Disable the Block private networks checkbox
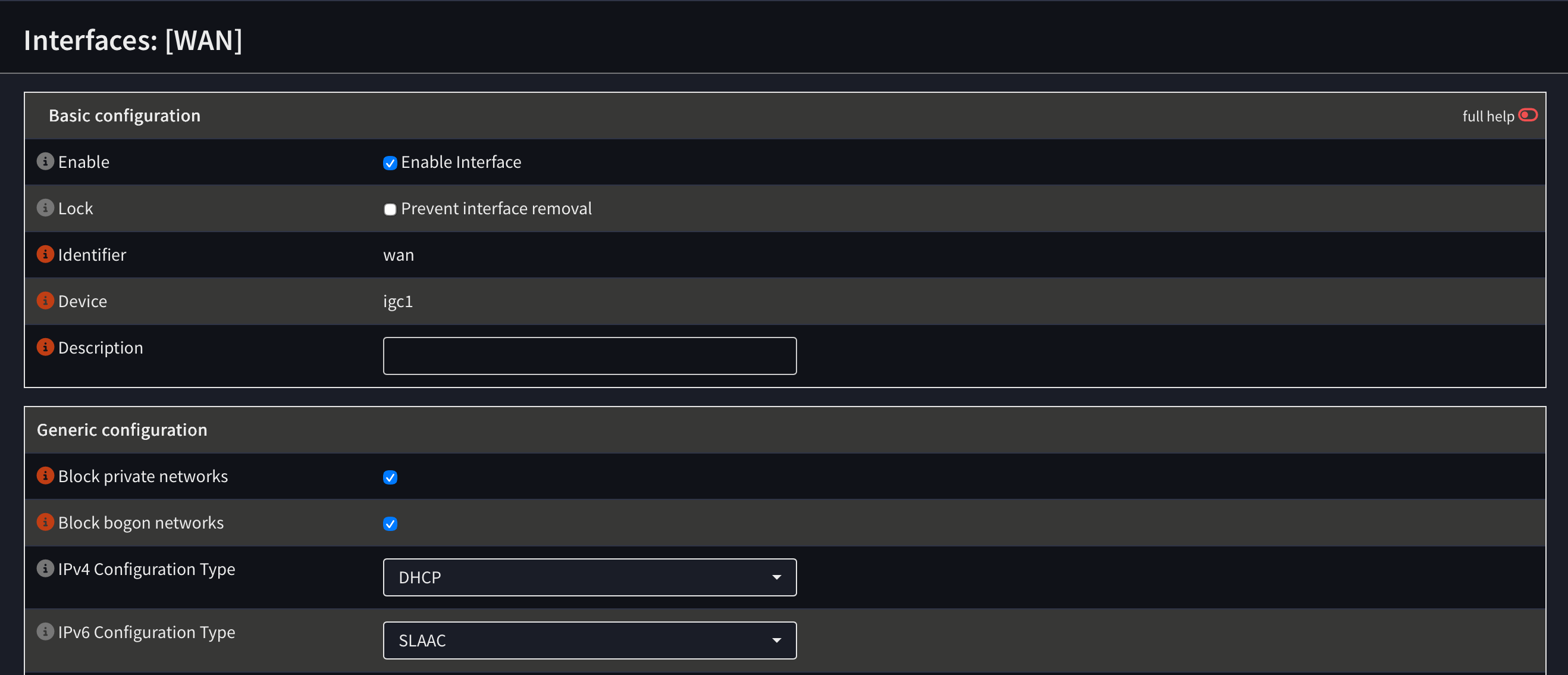Viewport: 1568px width, 675px height. pyautogui.click(x=390, y=477)
